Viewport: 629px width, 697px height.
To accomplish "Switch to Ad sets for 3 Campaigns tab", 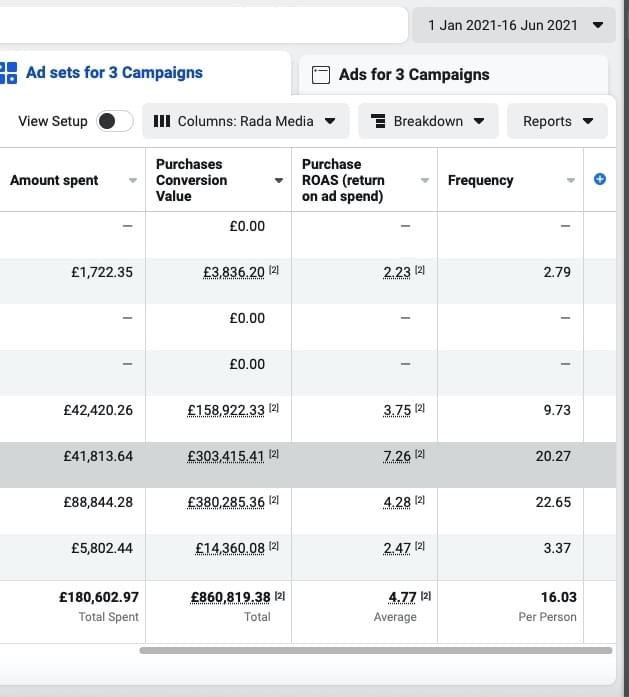I will coord(113,73).
